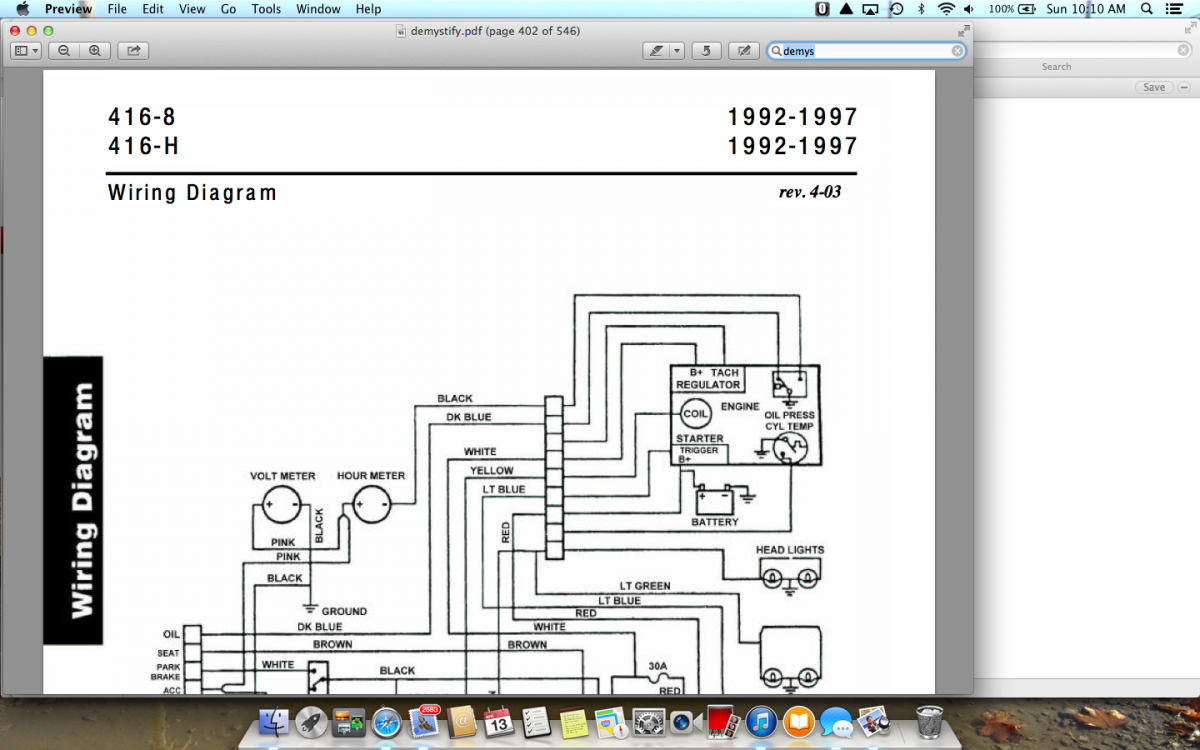Open iBooks from the Dock
Viewport: 1200px width, 750px height.
tap(798, 722)
